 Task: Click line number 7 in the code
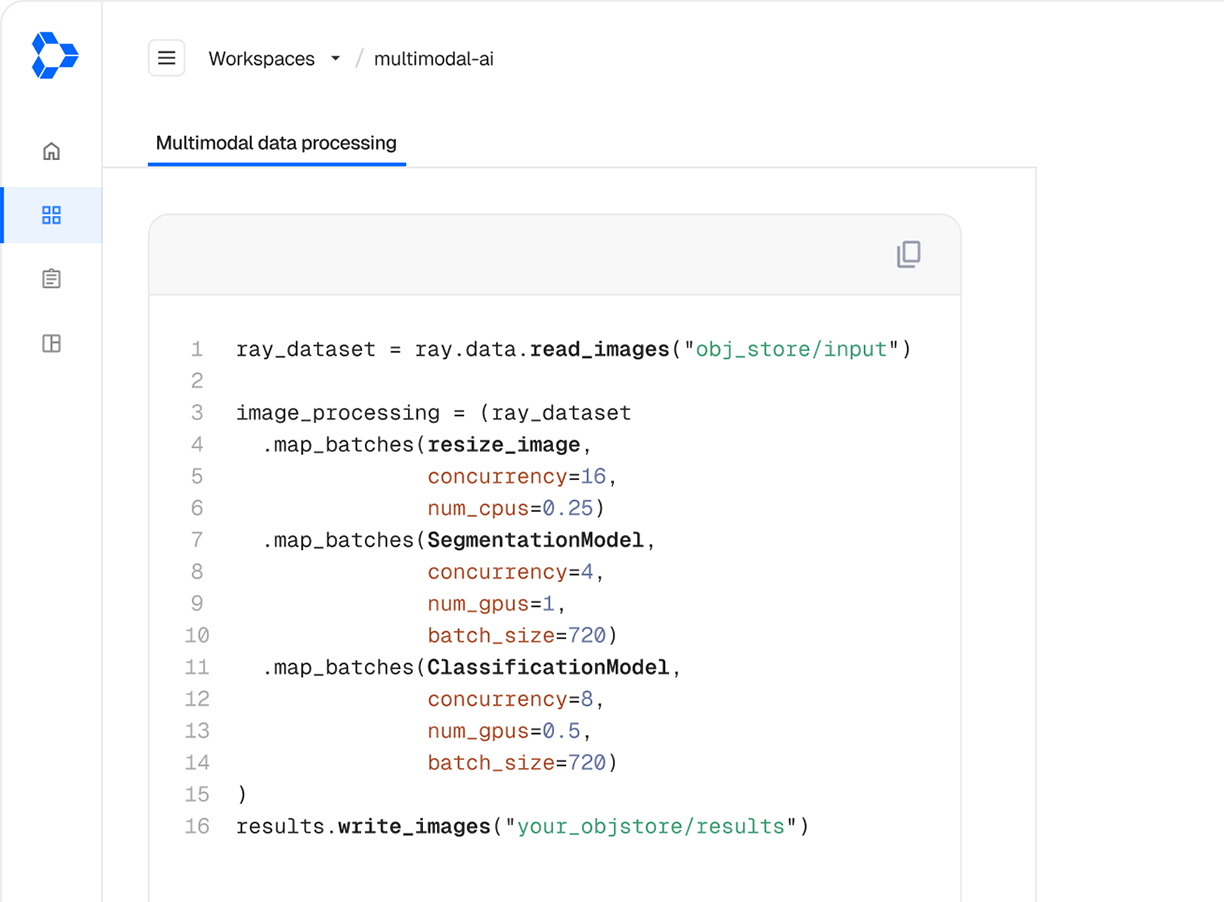point(197,539)
